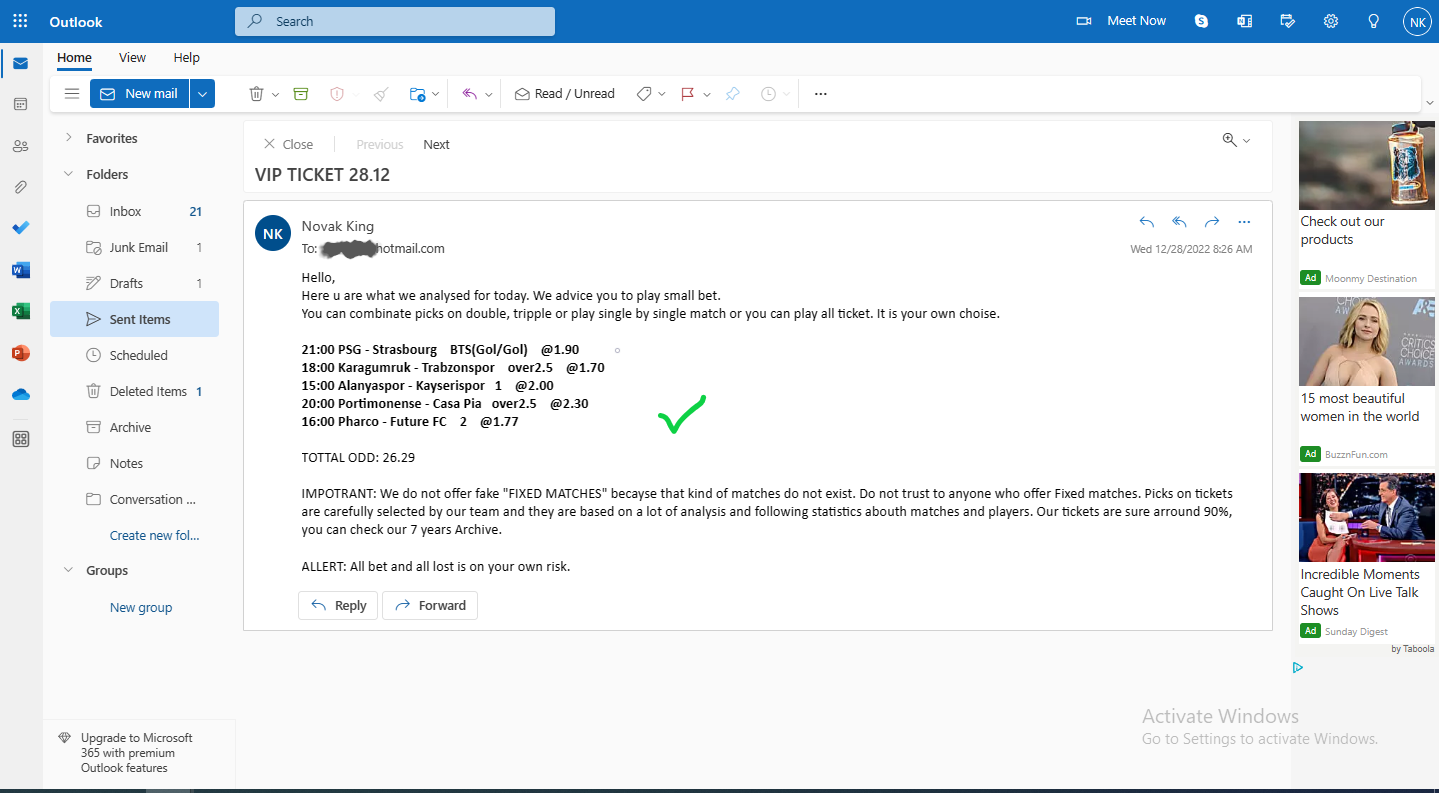Screen dimensions: 1439x793
Task: Launch Word from the left rail
Action: click(20, 270)
